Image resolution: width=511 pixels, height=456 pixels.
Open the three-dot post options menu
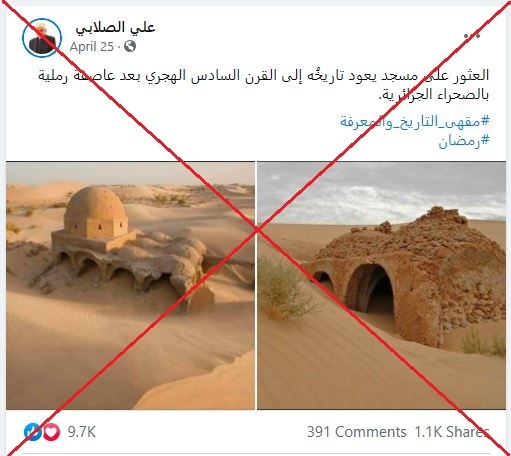click(472, 35)
